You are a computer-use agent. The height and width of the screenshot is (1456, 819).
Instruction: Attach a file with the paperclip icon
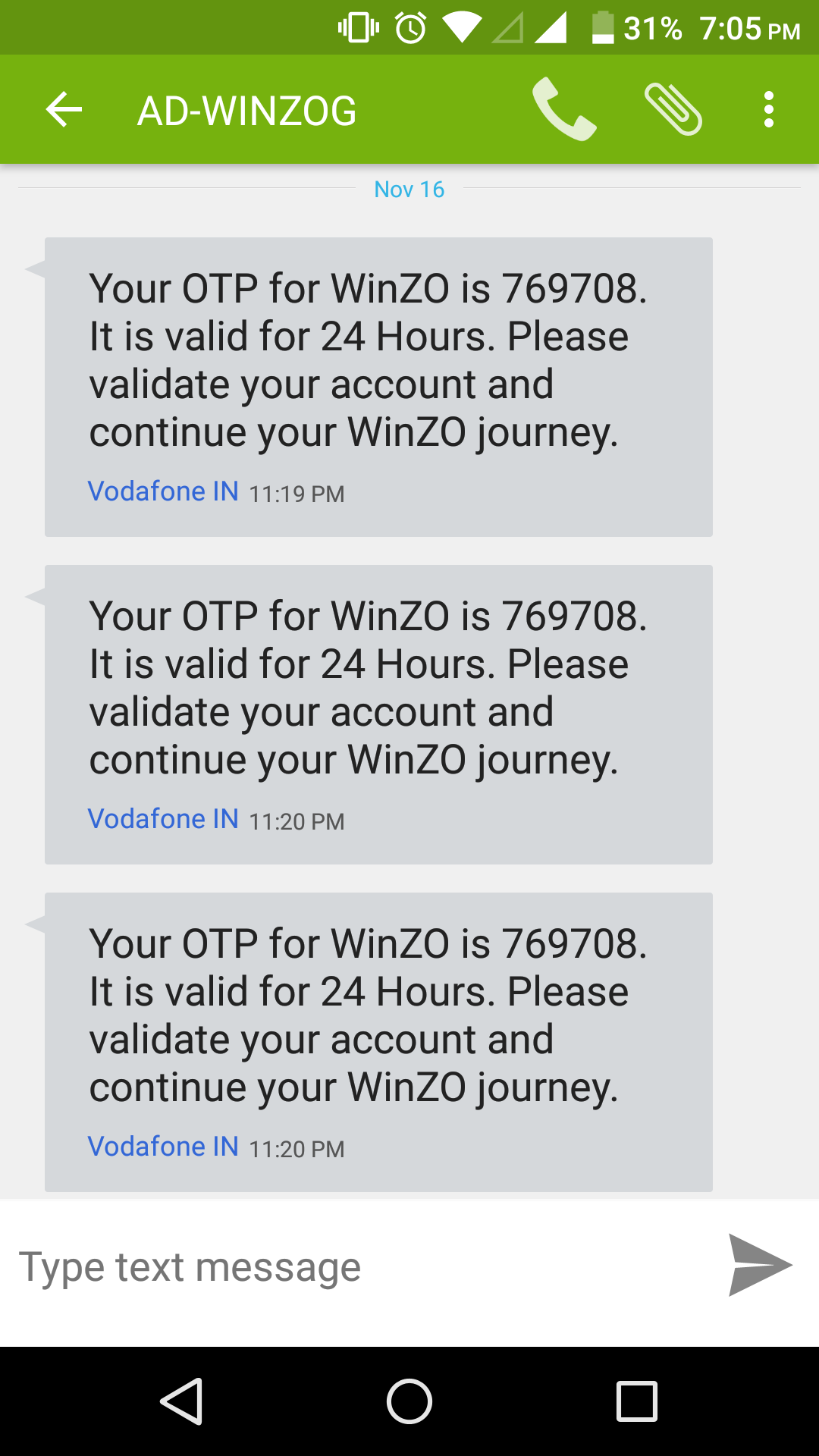[x=673, y=110]
